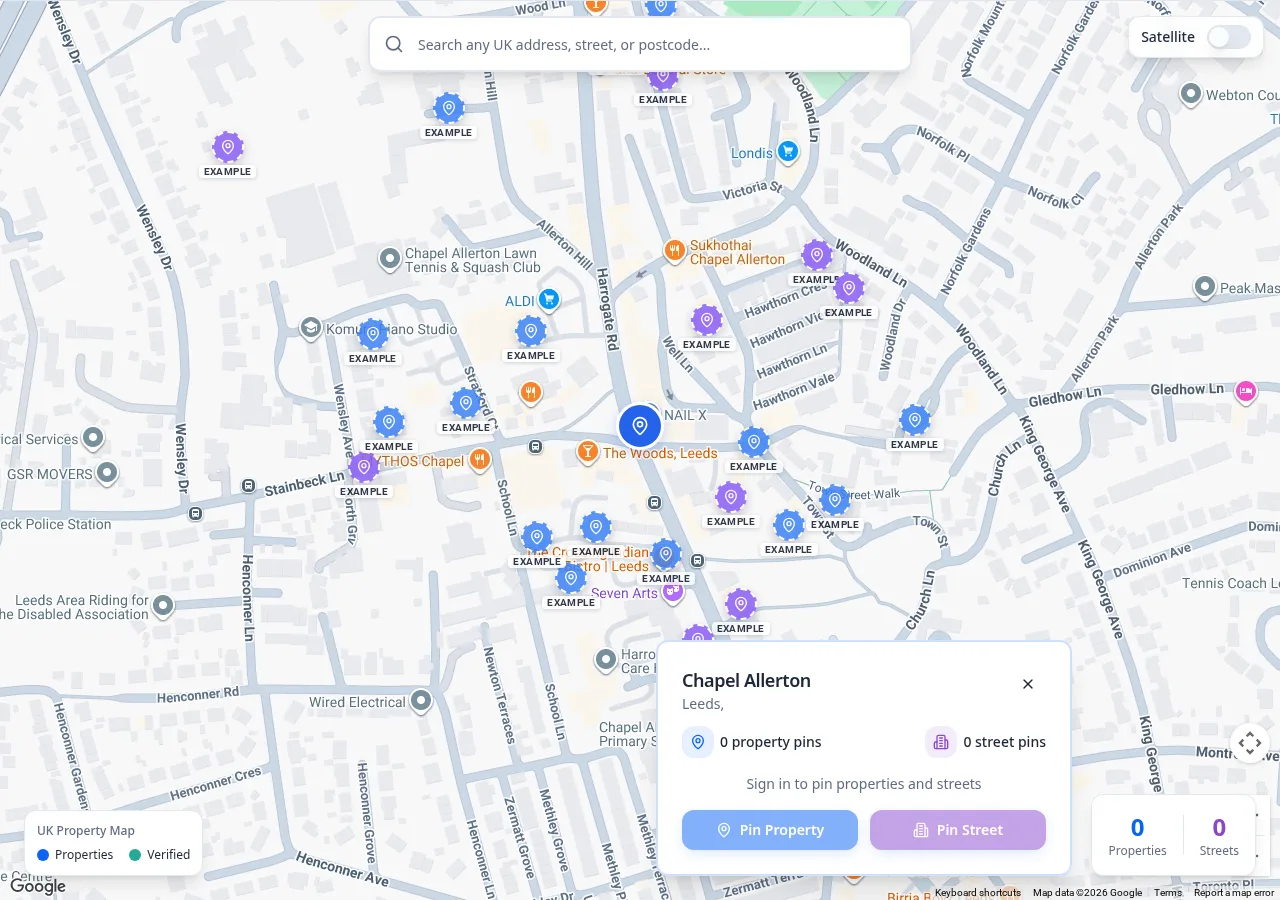Select the central dark blue location pin

[640, 426]
